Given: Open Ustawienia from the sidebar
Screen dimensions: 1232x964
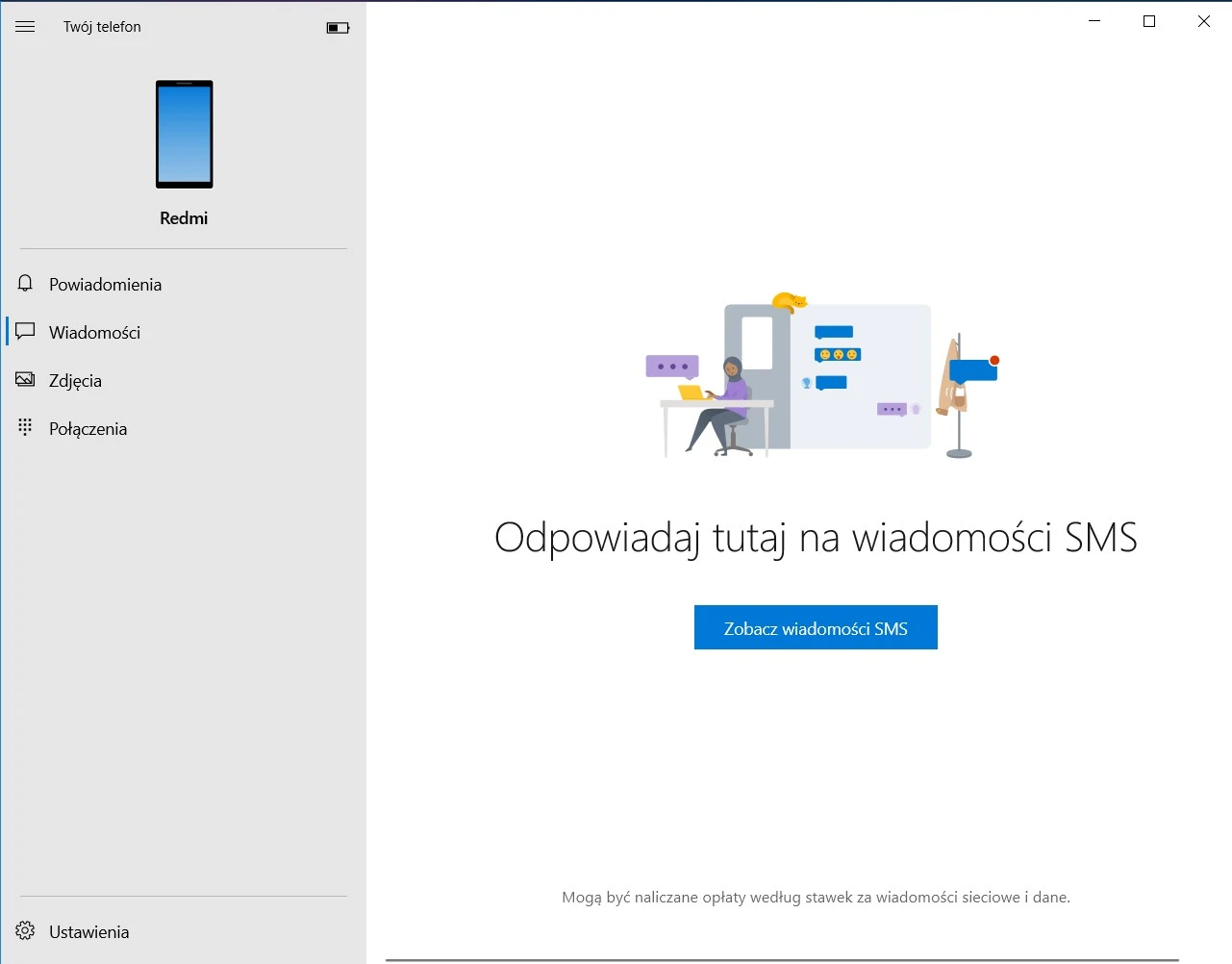Looking at the screenshot, I should click(x=89, y=932).
